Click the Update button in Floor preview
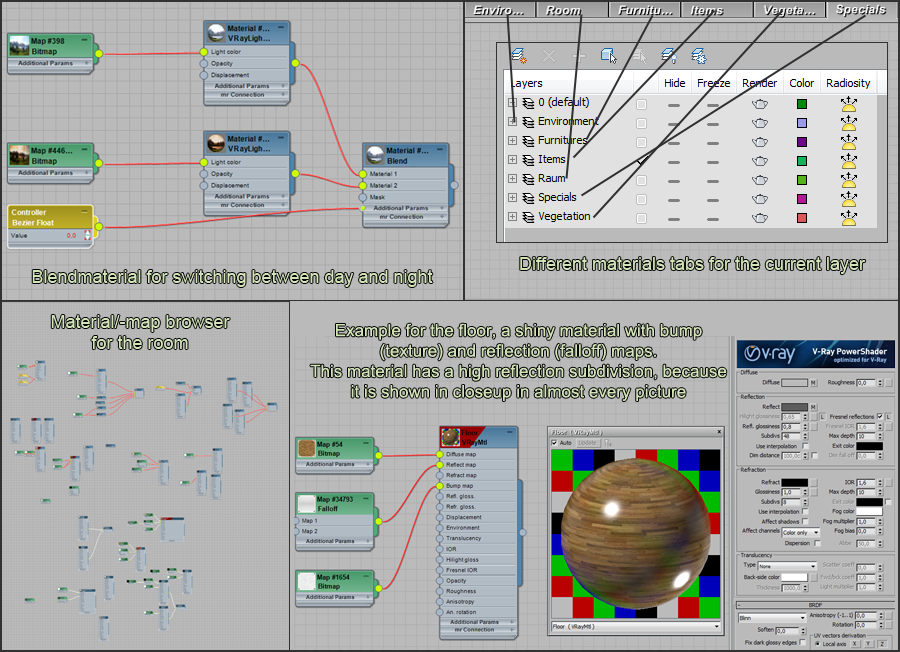This screenshot has width=900, height=652. point(588,442)
